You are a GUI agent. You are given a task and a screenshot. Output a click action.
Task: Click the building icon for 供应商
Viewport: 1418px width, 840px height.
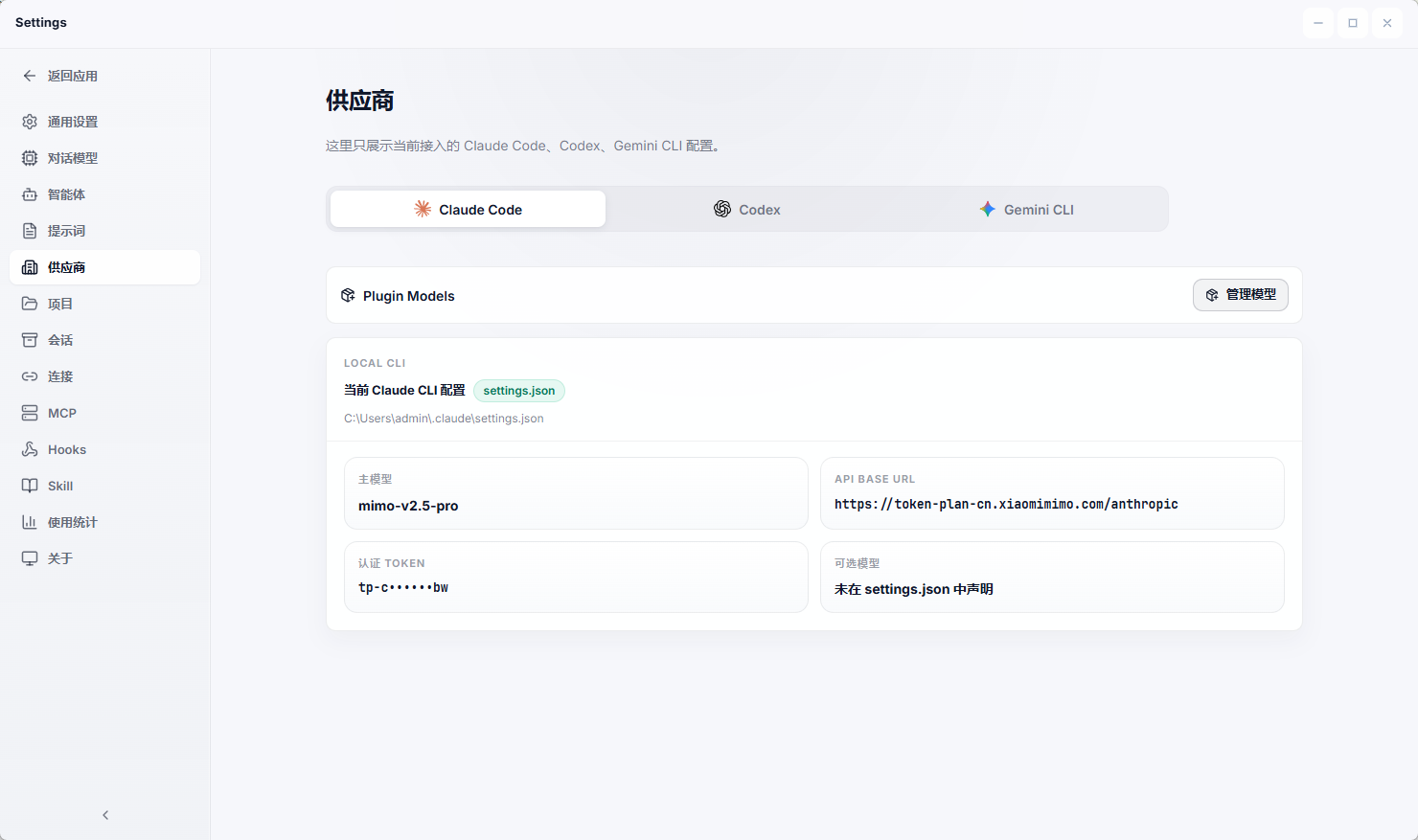[x=30, y=267]
